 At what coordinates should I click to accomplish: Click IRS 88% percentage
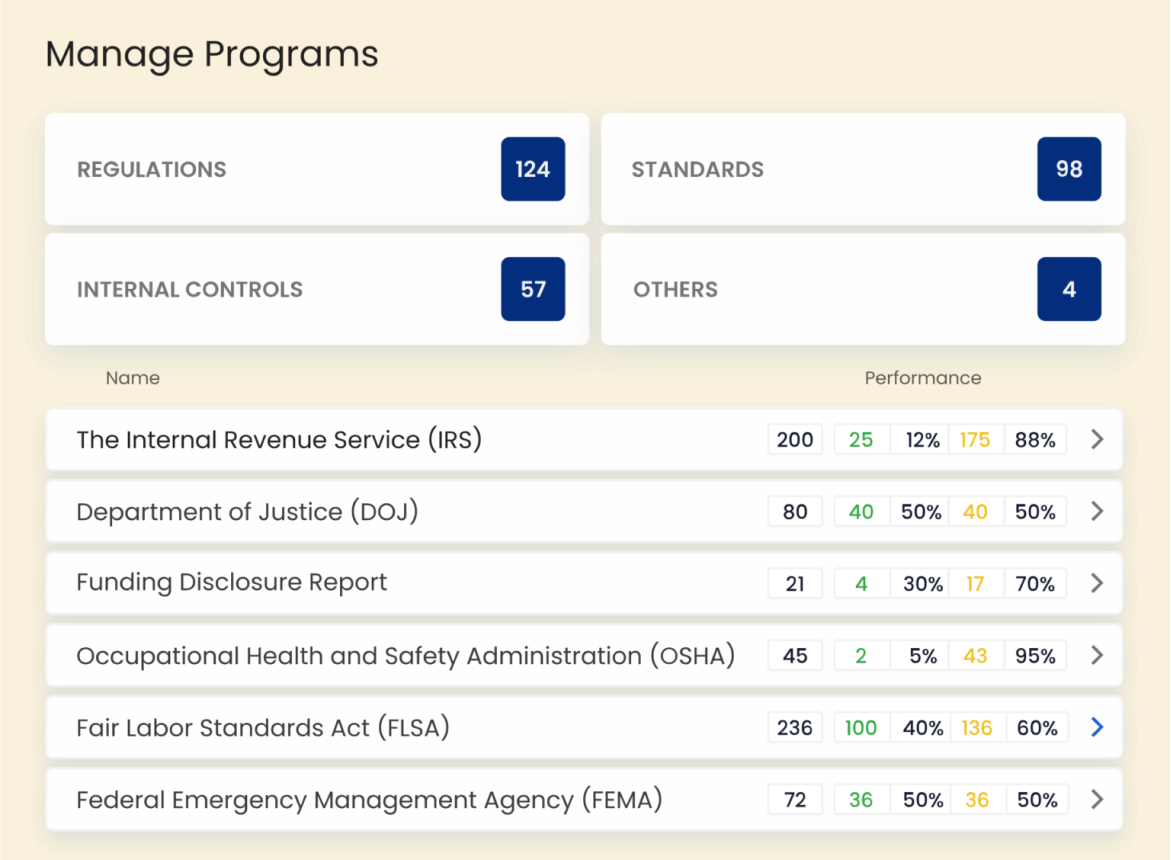point(1035,440)
